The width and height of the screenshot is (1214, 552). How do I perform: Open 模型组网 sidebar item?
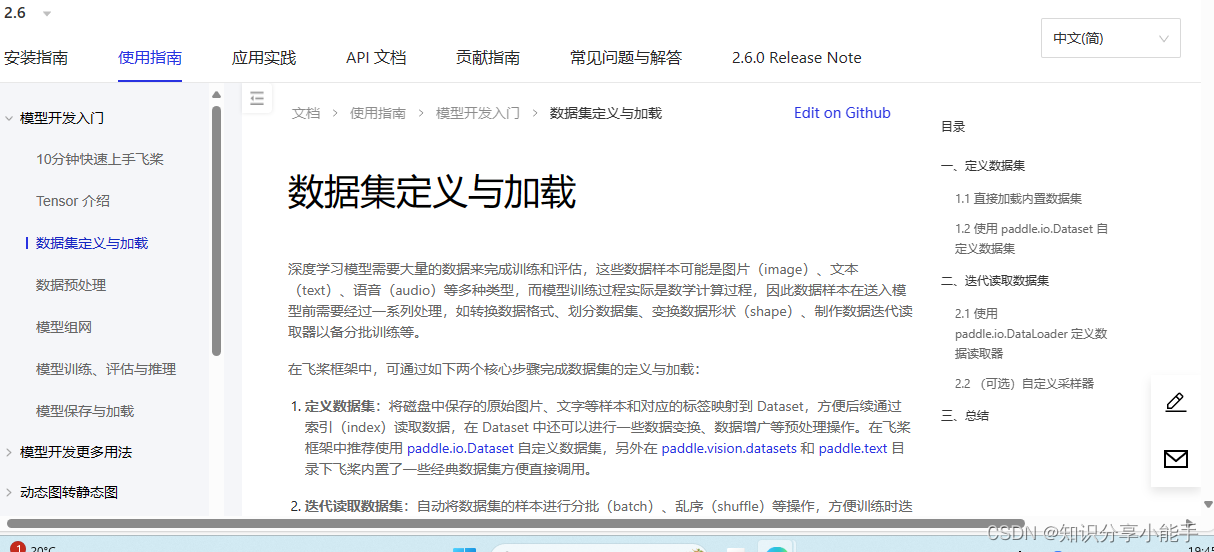click(64, 327)
